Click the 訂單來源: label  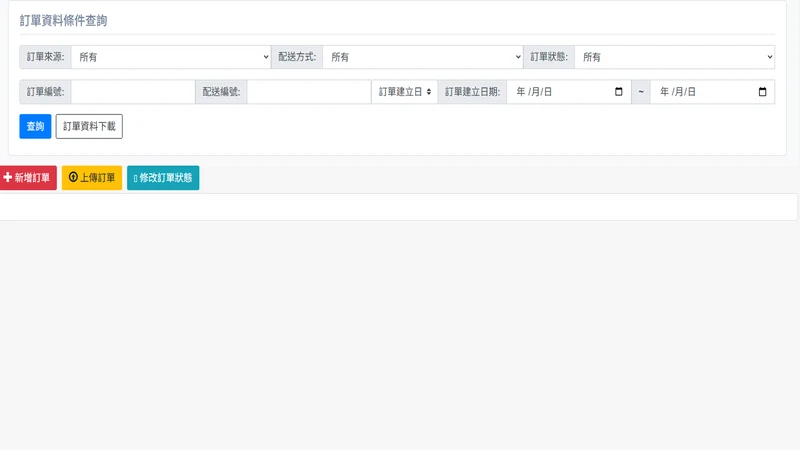coord(45,57)
